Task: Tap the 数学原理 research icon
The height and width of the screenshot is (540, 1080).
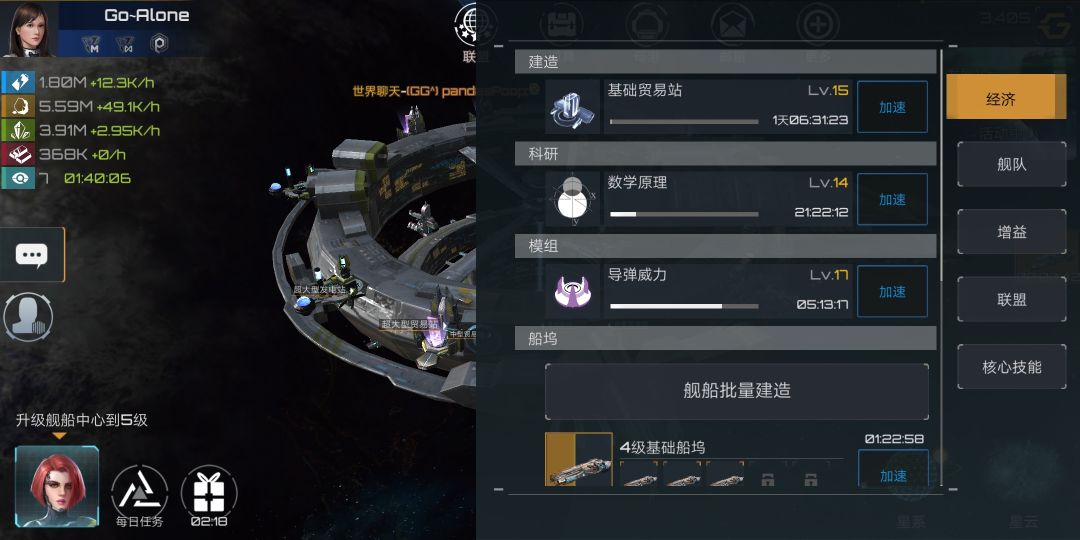Action: coord(573,199)
